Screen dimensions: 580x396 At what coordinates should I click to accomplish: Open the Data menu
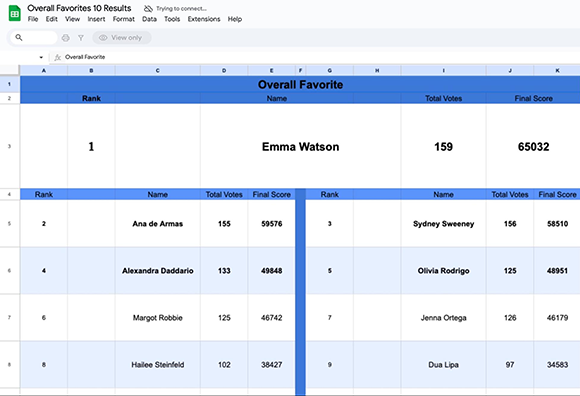pos(149,19)
